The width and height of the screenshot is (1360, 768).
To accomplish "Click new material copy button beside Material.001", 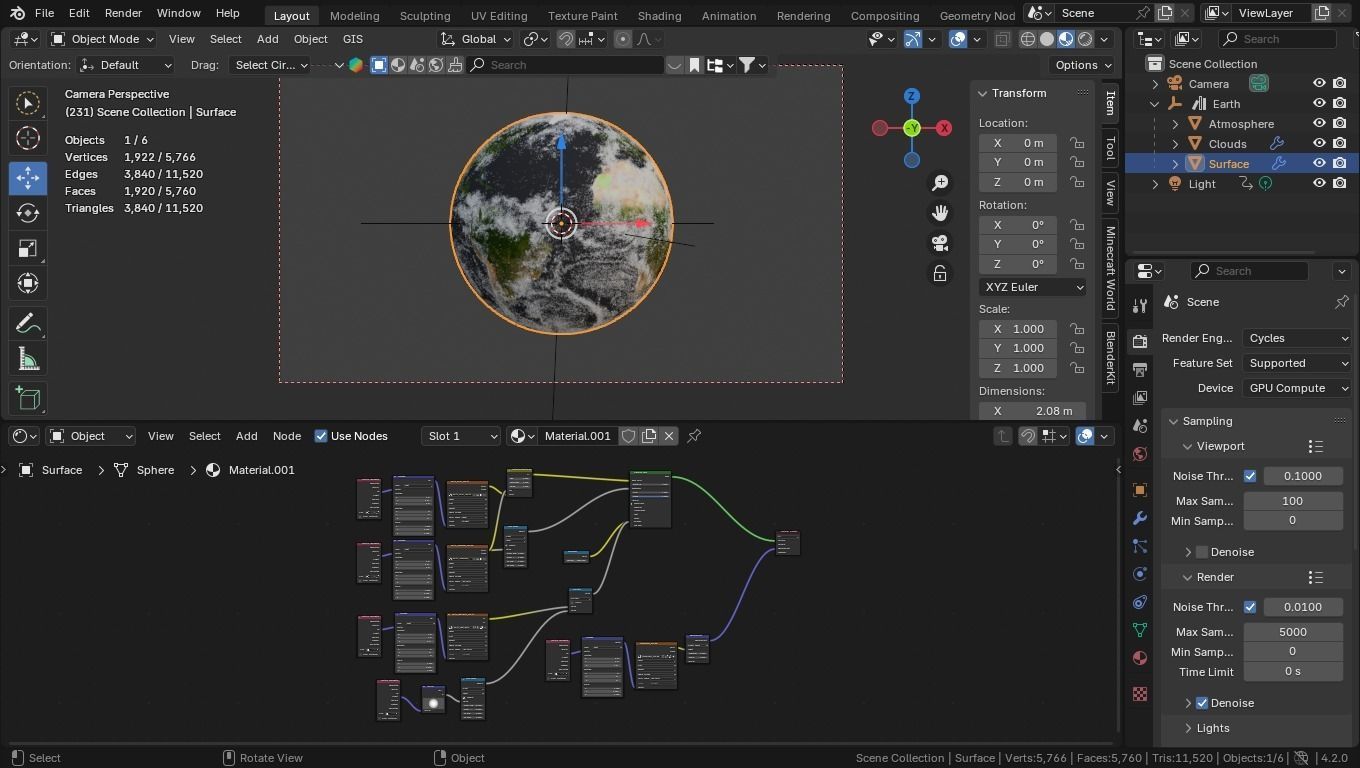I will (x=649, y=436).
